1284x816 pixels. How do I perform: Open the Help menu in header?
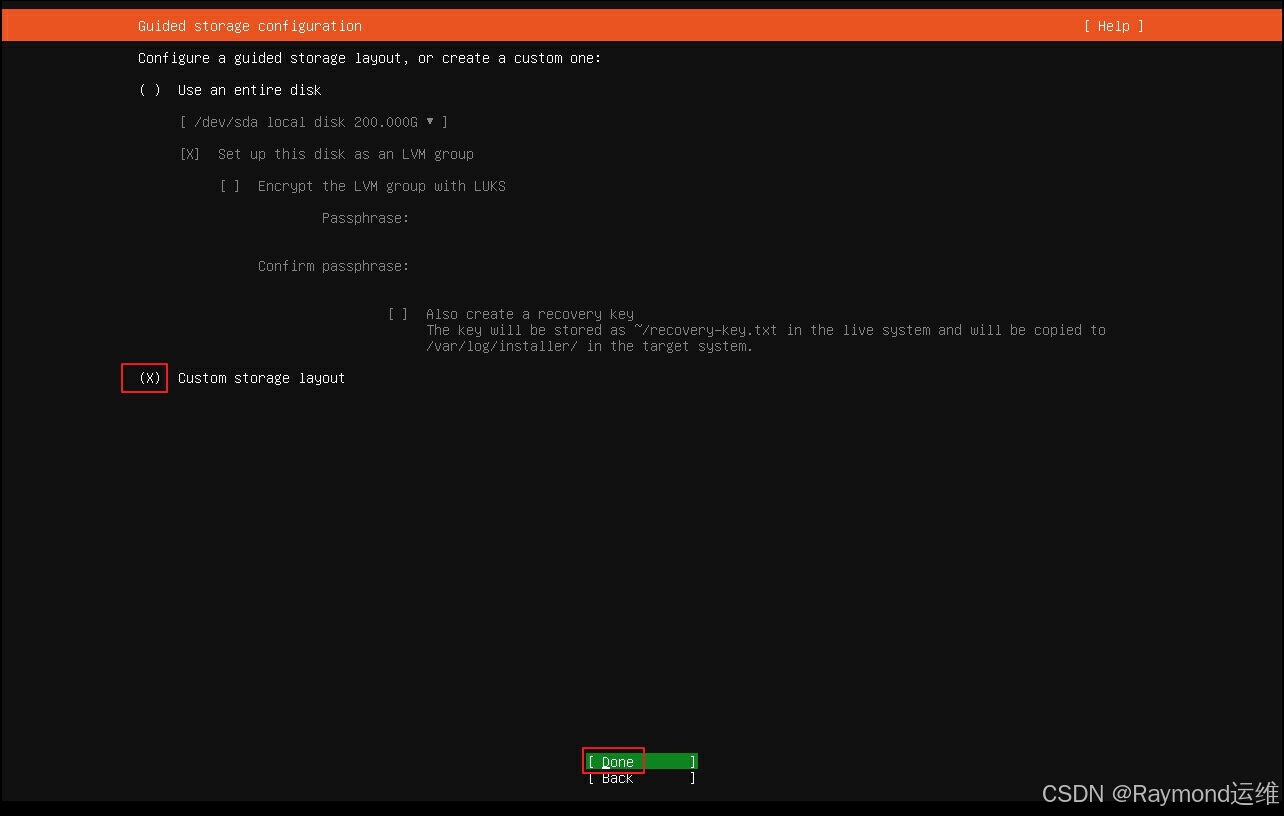coord(1113,26)
